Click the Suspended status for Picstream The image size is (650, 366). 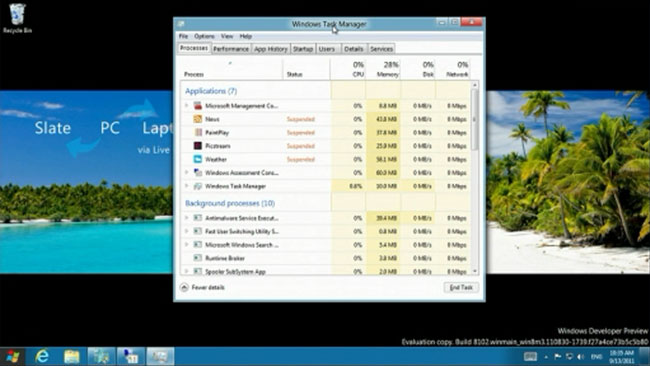pyautogui.click(x=301, y=146)
